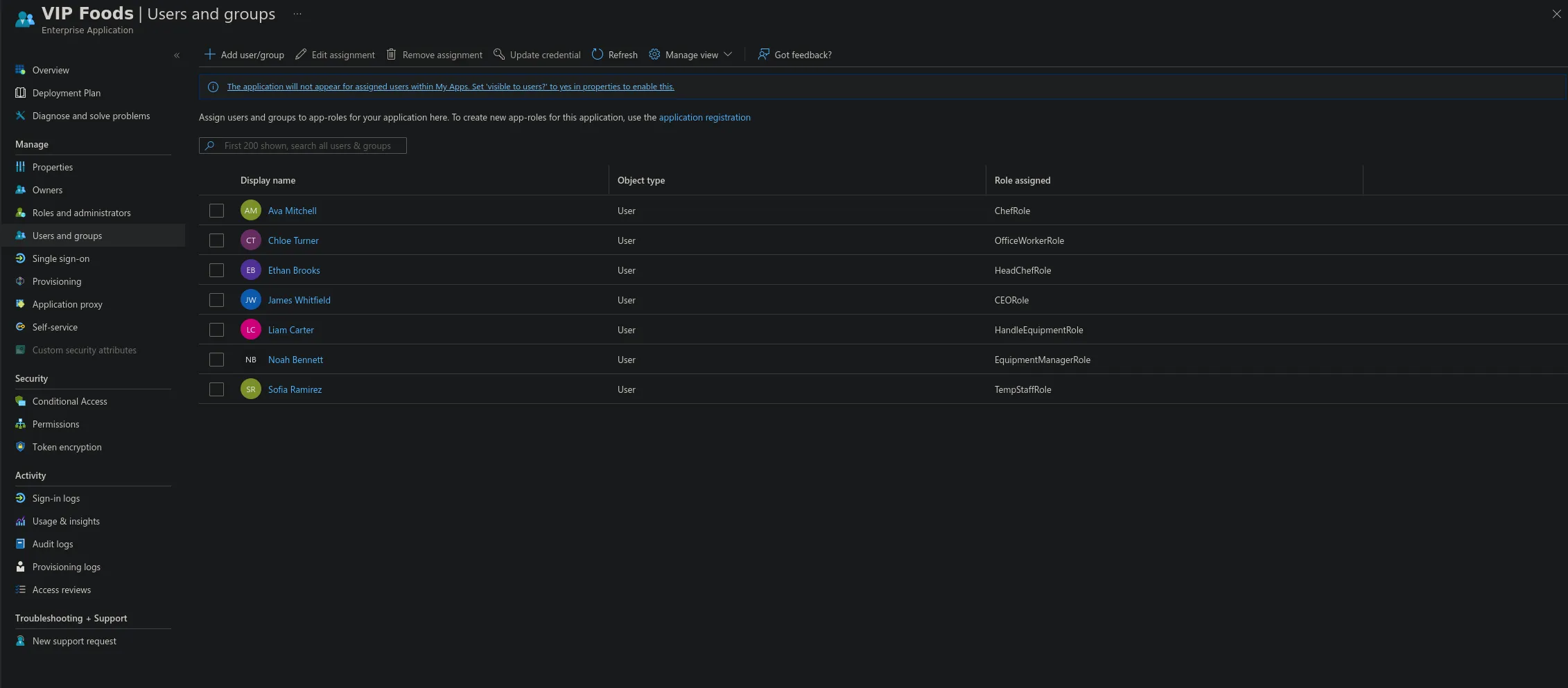
Task: Click the Provisioning icon
Action: pyautogui.click(x=20, y=281)
